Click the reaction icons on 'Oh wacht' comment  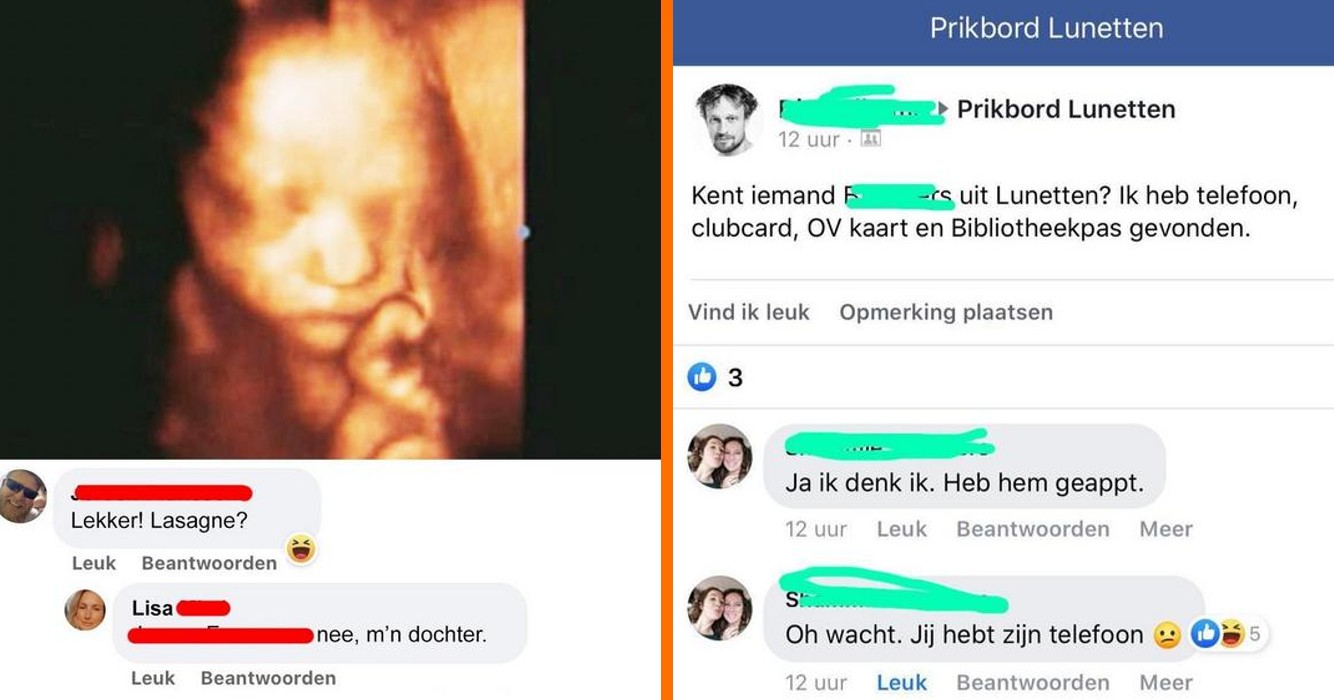point(1218,634)
